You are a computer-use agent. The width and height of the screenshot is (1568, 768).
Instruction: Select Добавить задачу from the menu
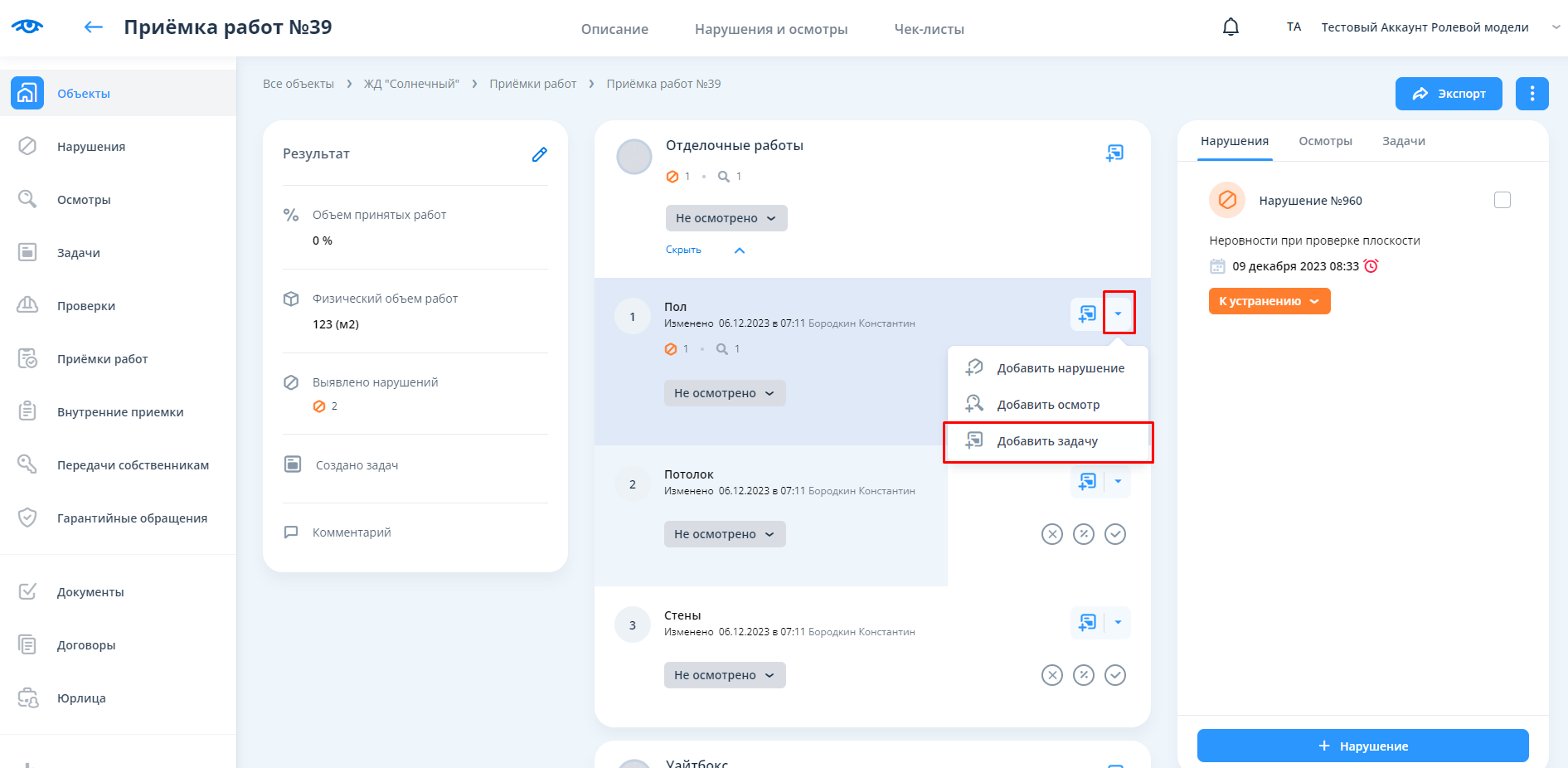(1046, 441)
